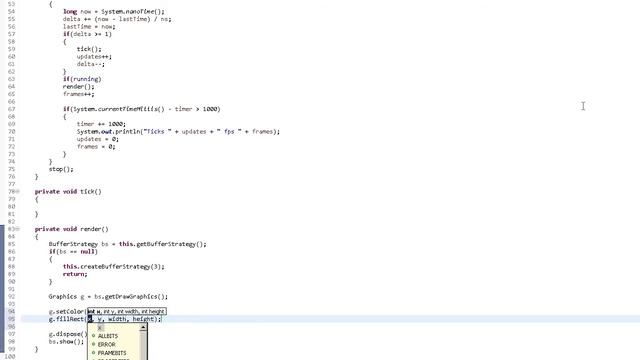Click the green field icon beside FRAMEBITS
640x360 pixels.
click(x=93, y=353)
